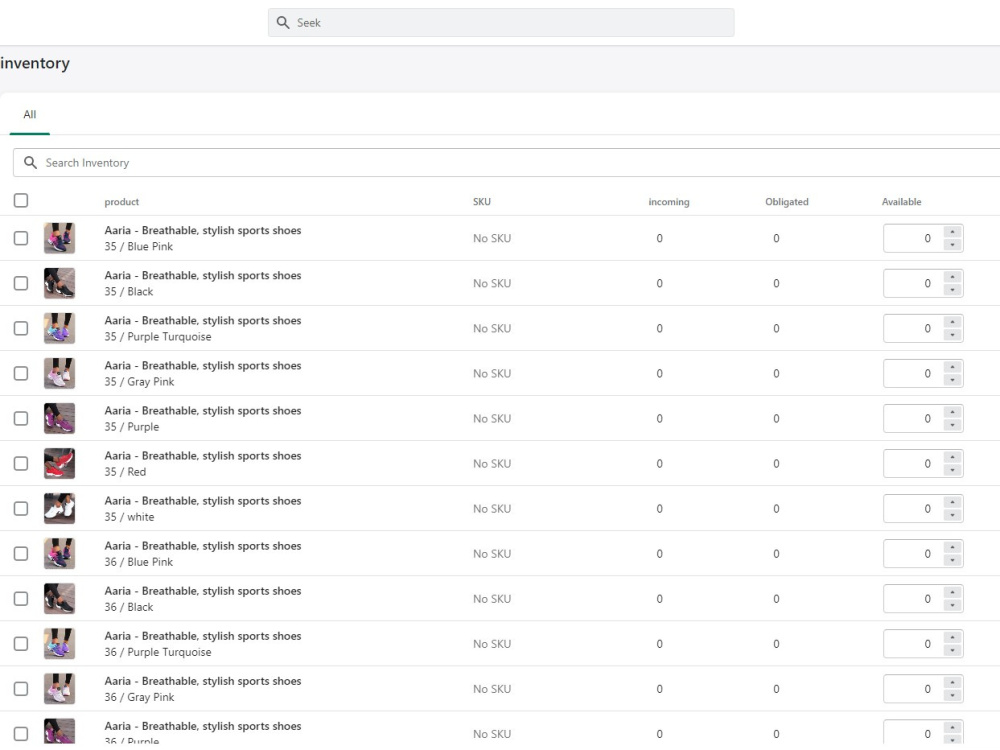Screen dimensions: 1000x750
Task: Click variant text '36 / Blue Pink'
Action: [138, 562]
